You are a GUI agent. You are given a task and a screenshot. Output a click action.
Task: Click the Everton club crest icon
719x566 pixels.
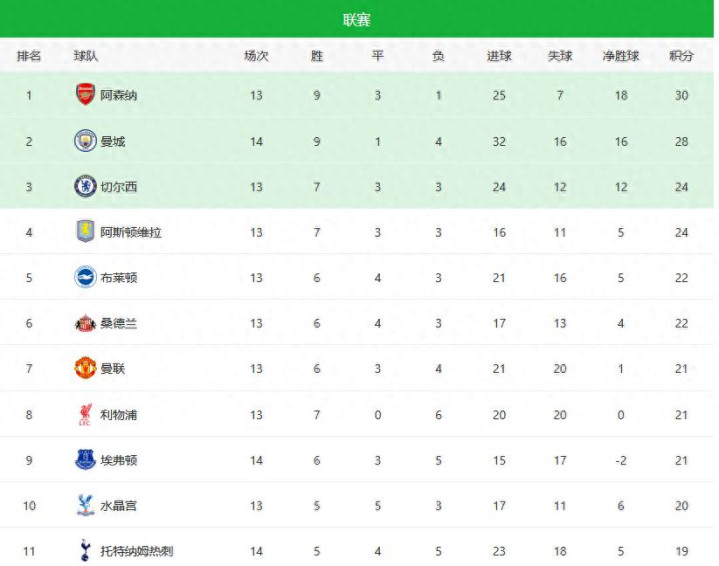tap(85, 460)
